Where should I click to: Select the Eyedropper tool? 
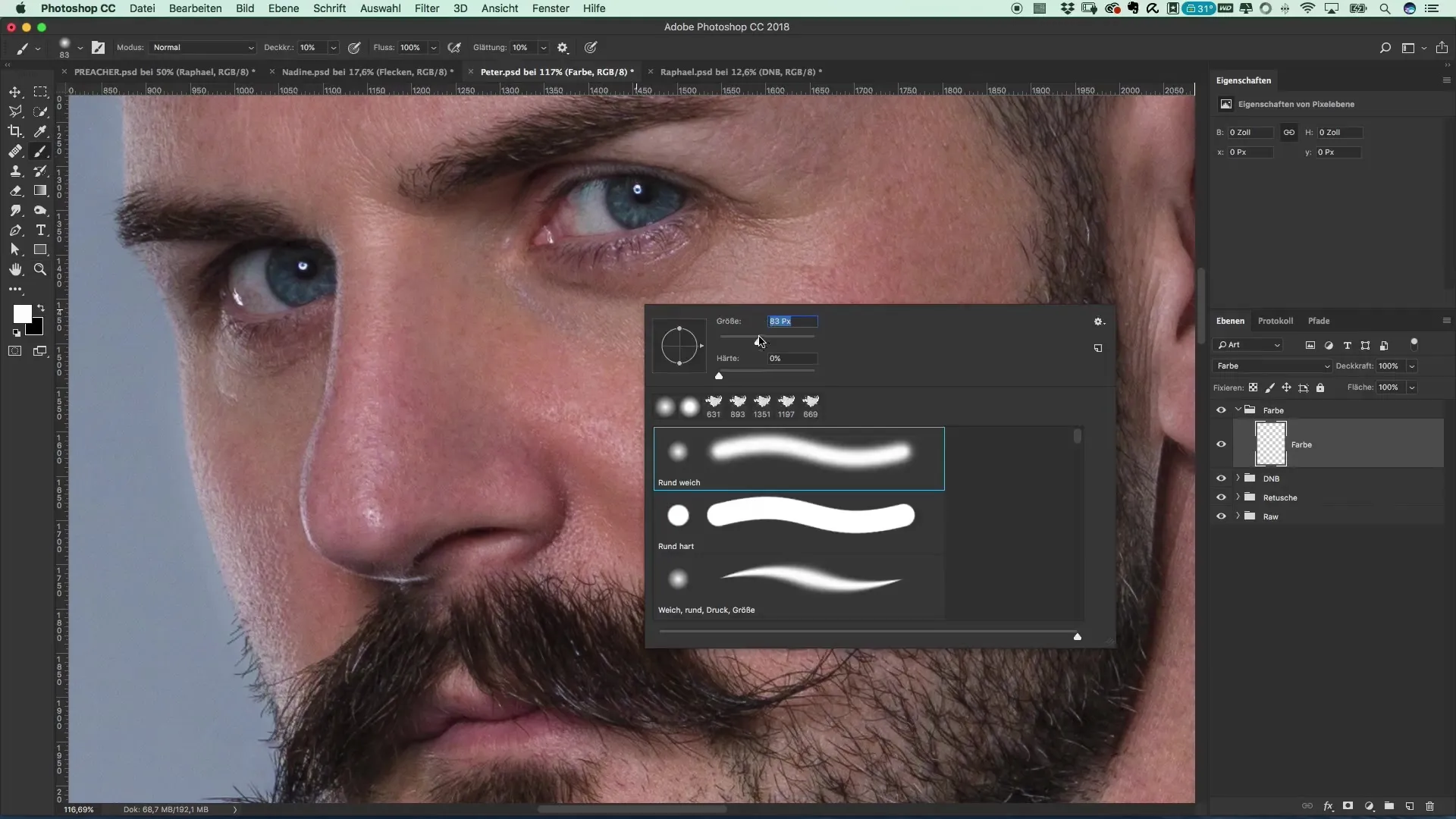(x=41, y=131)
